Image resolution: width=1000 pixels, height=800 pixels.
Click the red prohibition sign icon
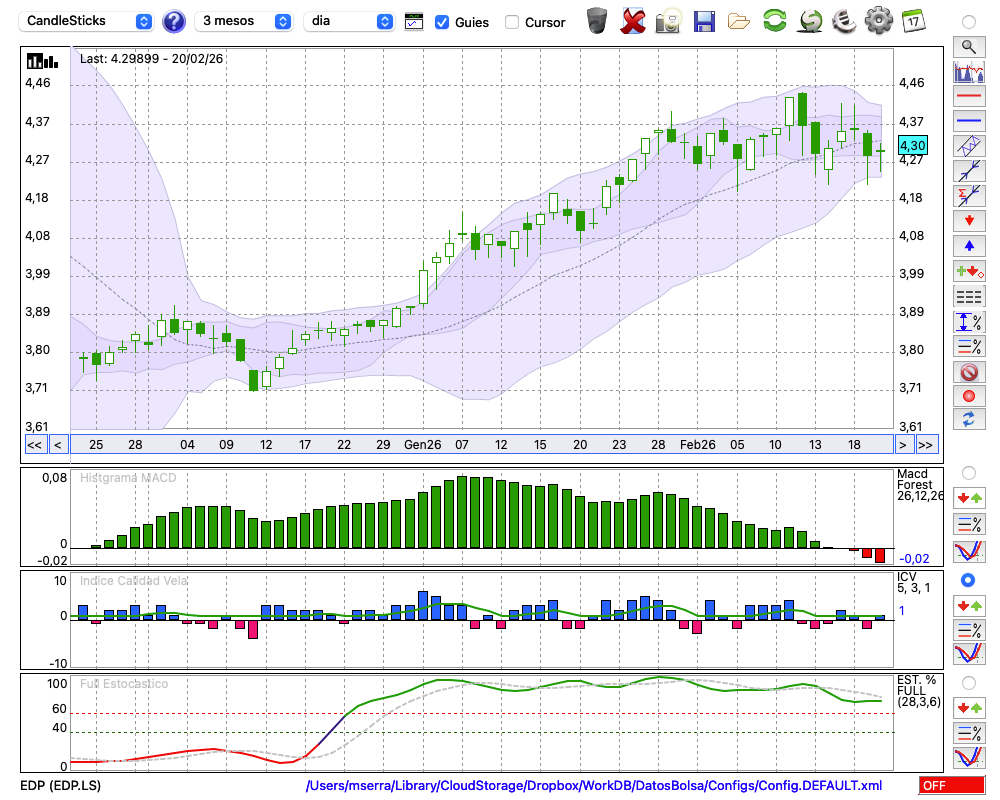pyautogui.click(x=969, y=372)
